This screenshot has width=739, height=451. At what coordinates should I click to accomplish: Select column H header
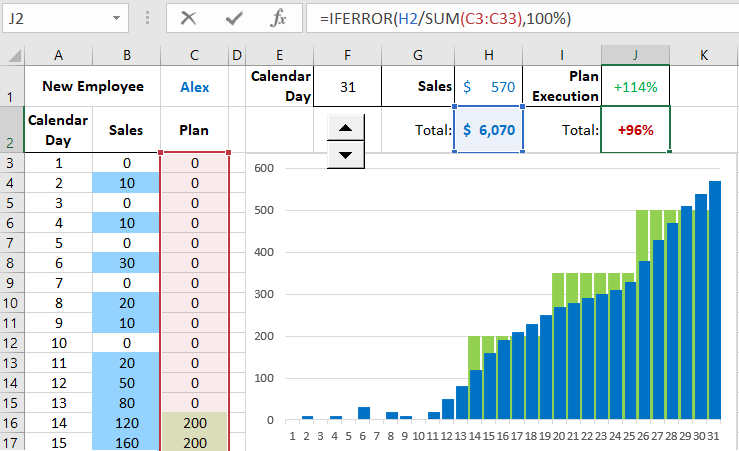point(488,55)
